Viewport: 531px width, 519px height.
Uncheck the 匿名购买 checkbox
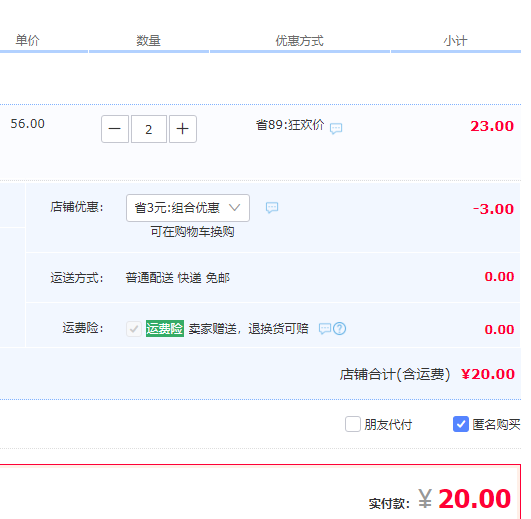click(461, 424)
